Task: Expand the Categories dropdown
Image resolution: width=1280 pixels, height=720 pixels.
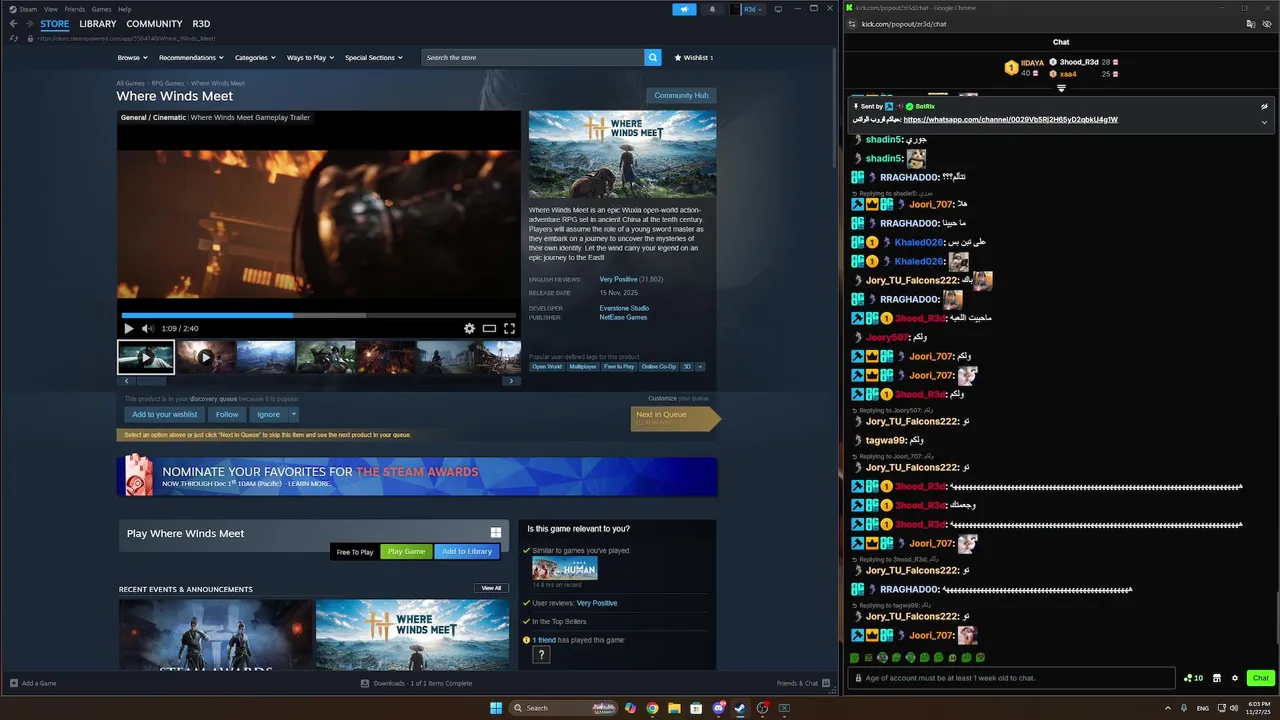Action: click(x=255, y=58)
